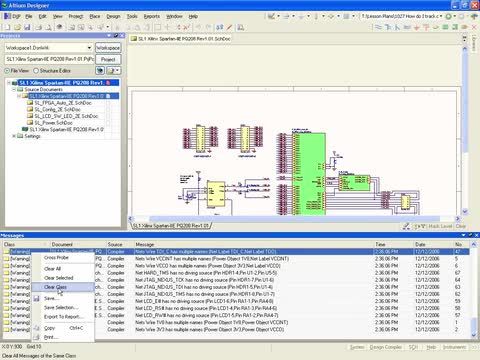Click the compile icon button in Projects panel
This screenshot has height=360, width=480.
coord(100,70)
